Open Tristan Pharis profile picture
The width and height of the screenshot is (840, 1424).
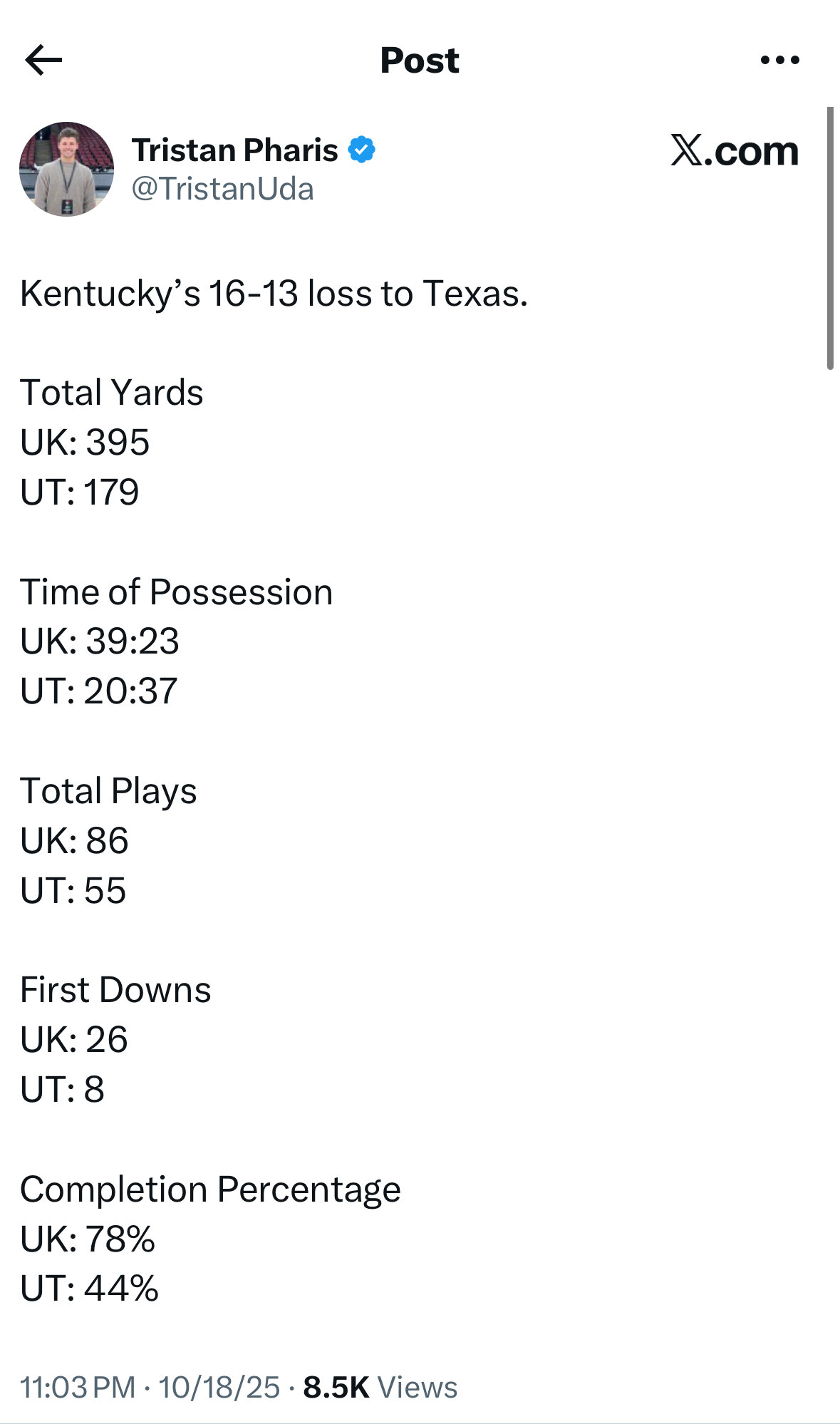click(66, 169)
